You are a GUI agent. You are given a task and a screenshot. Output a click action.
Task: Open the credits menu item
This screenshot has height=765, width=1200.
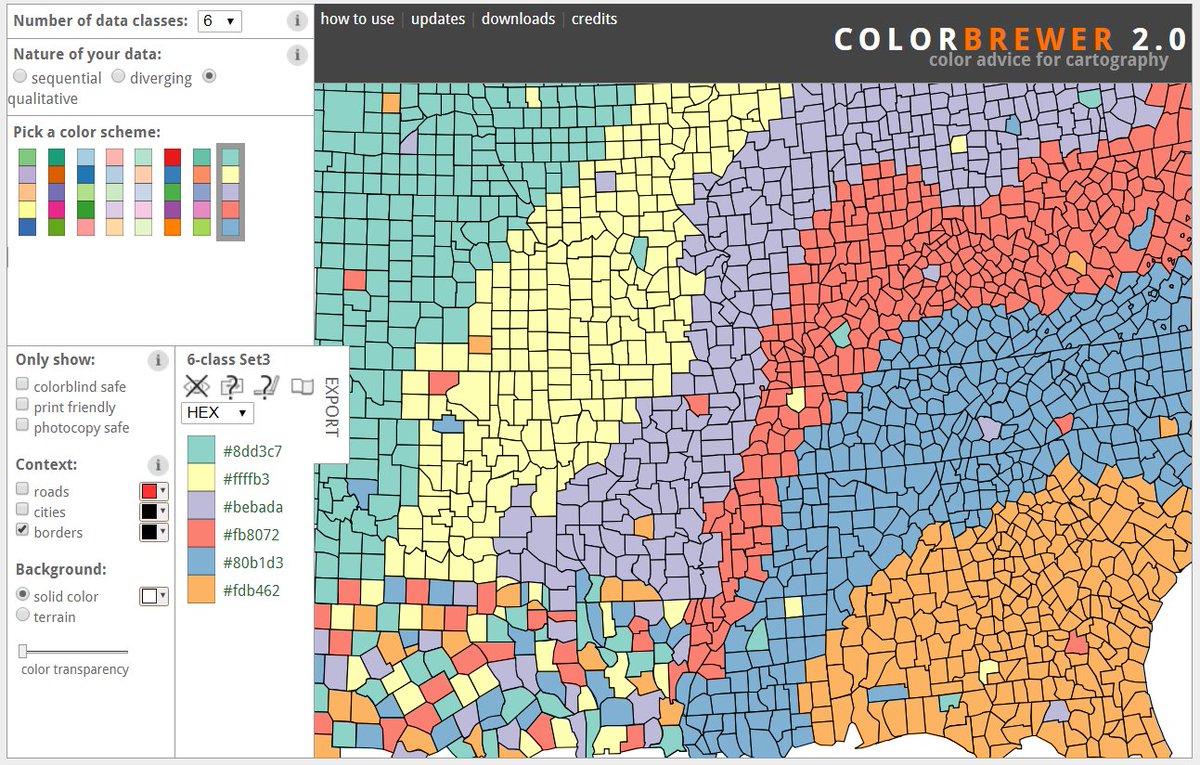594,19
